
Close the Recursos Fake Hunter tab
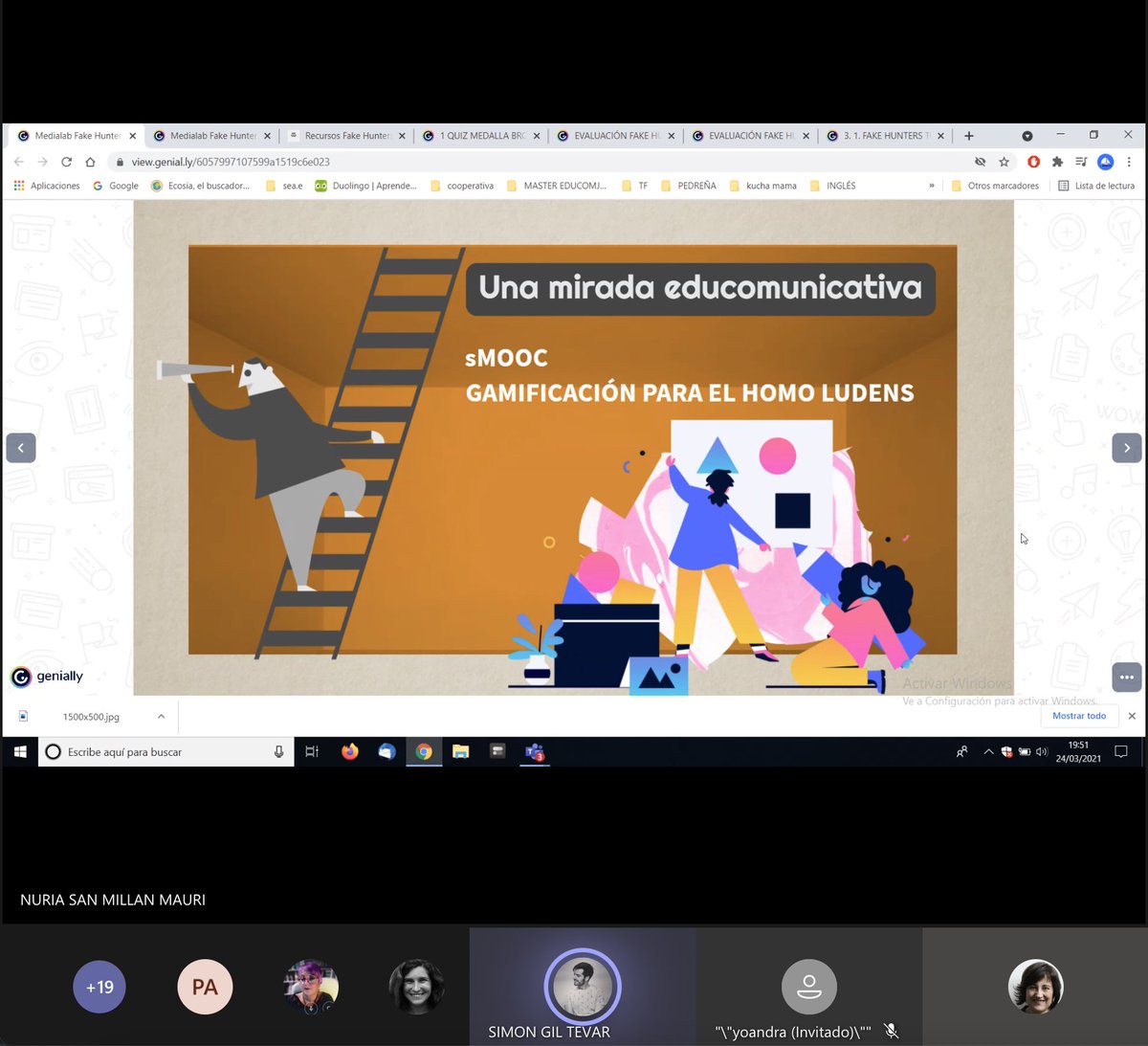tap(402, 136)
